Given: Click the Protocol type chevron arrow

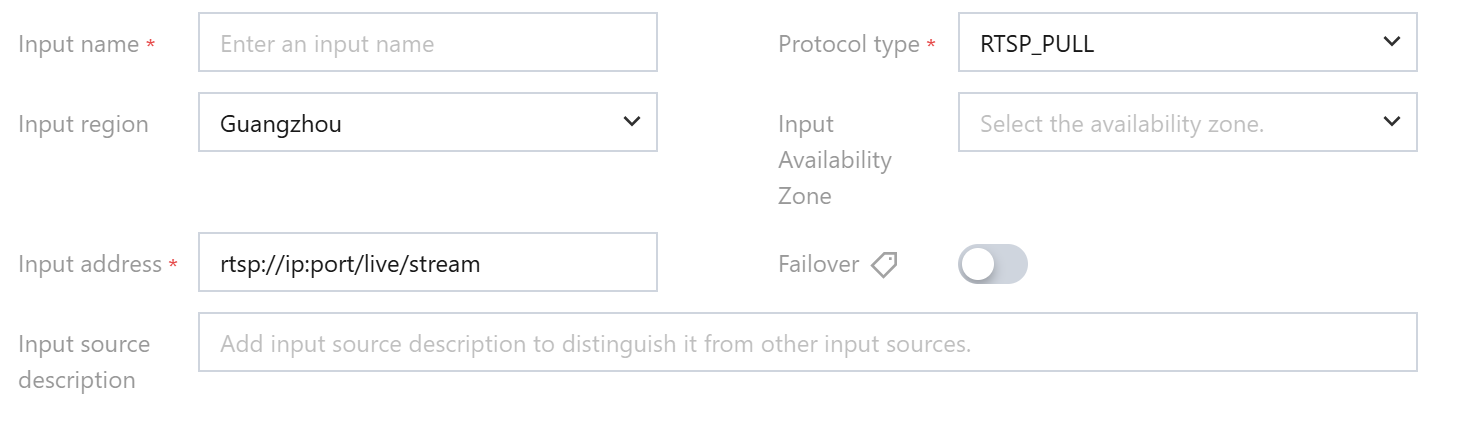Looking at the screenshot, I should pyautogui.click(x=1391, y=42).
